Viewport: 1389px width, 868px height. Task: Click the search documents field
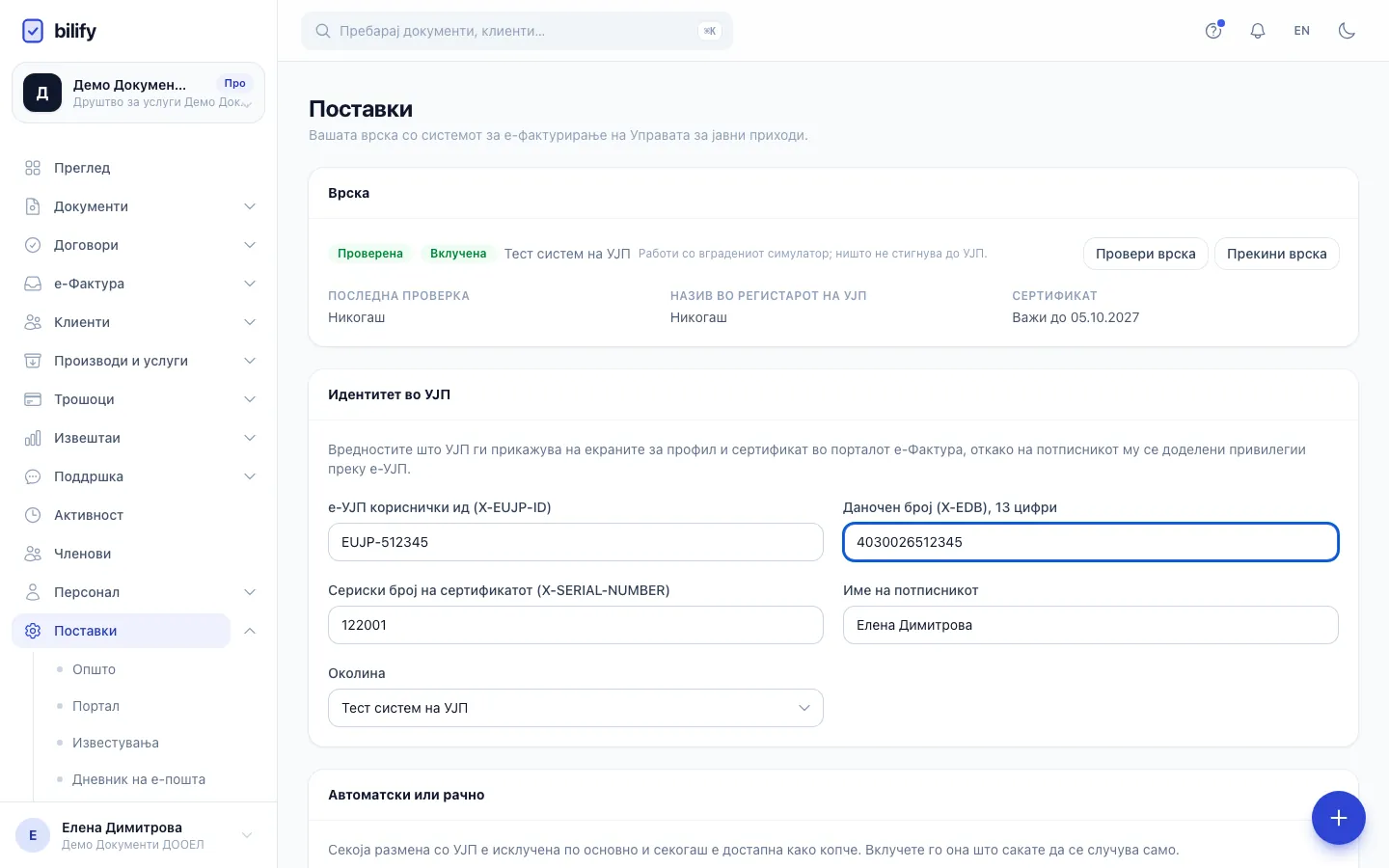[517, 31]
